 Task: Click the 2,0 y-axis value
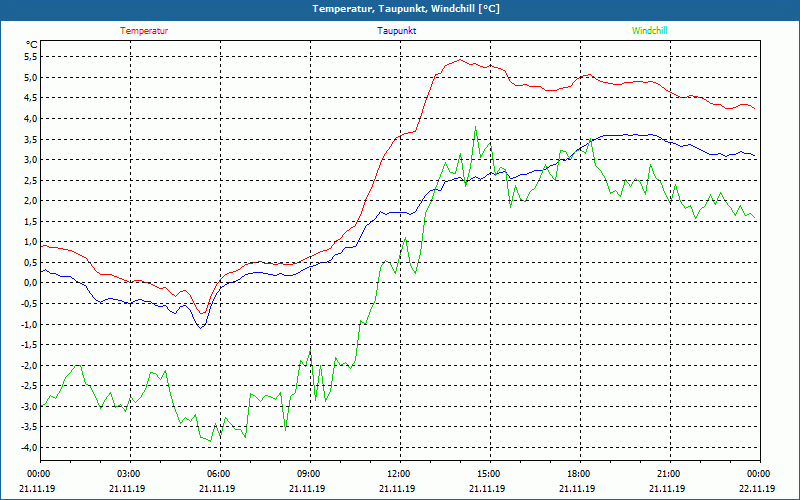click(x=31, y=201)
